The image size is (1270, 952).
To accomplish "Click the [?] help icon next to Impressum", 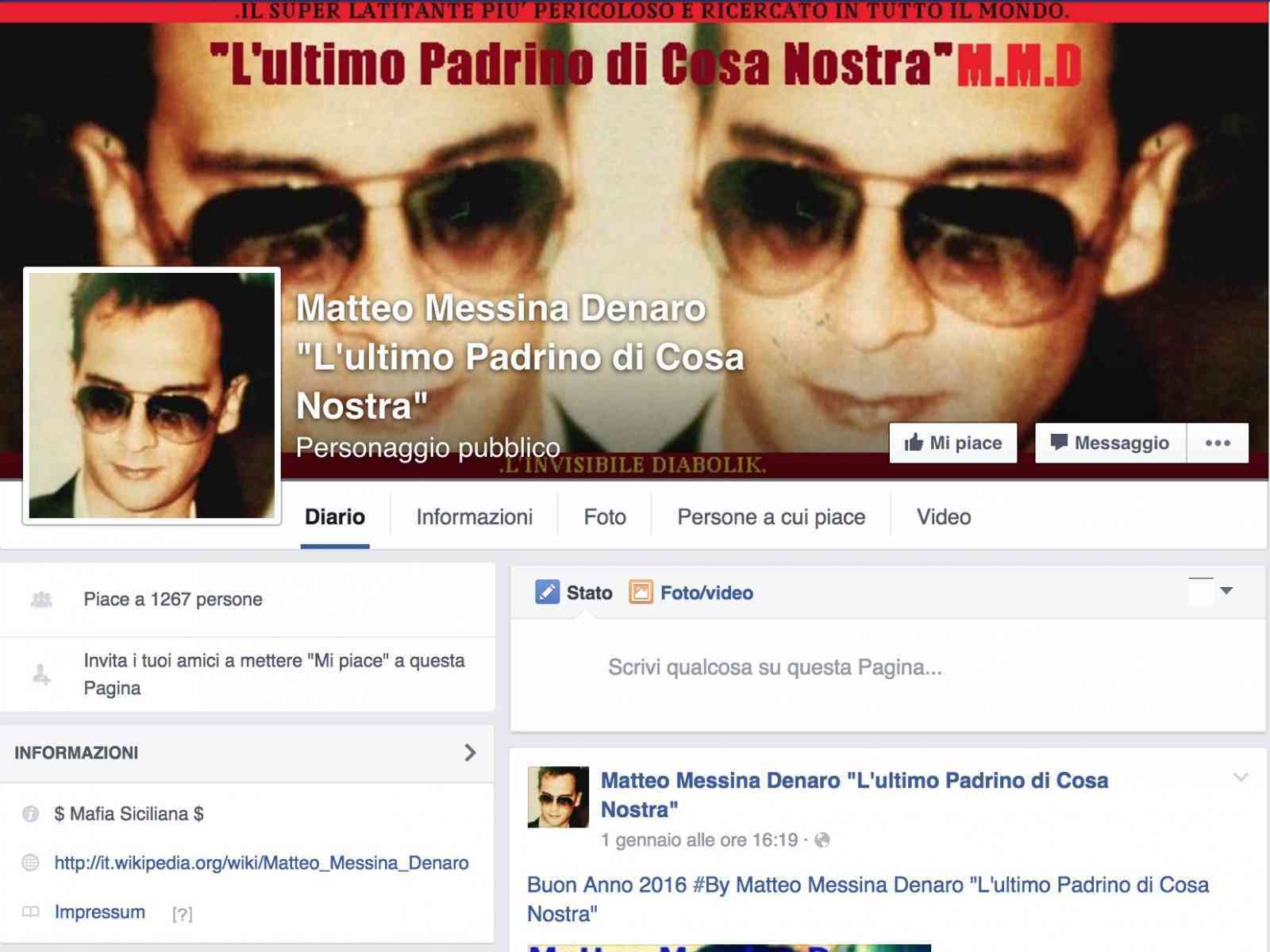I will [x=183, y=912].
